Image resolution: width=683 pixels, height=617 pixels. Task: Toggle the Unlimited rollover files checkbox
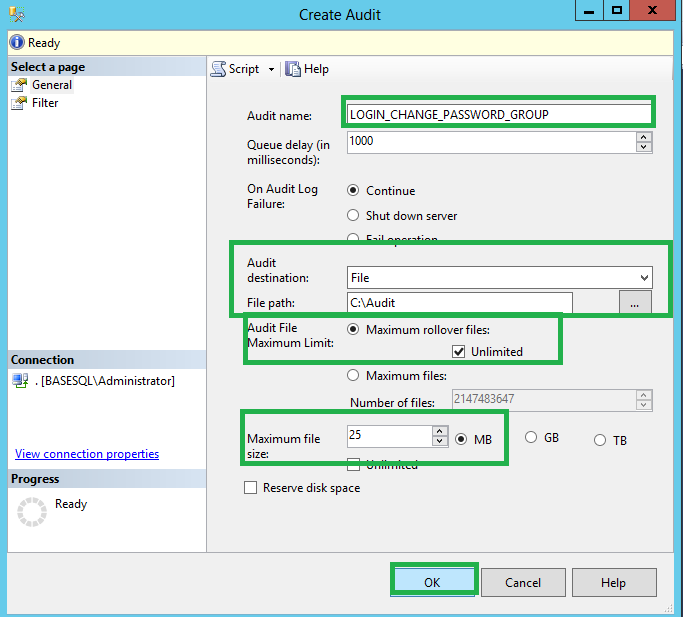(x=458, y=351)
